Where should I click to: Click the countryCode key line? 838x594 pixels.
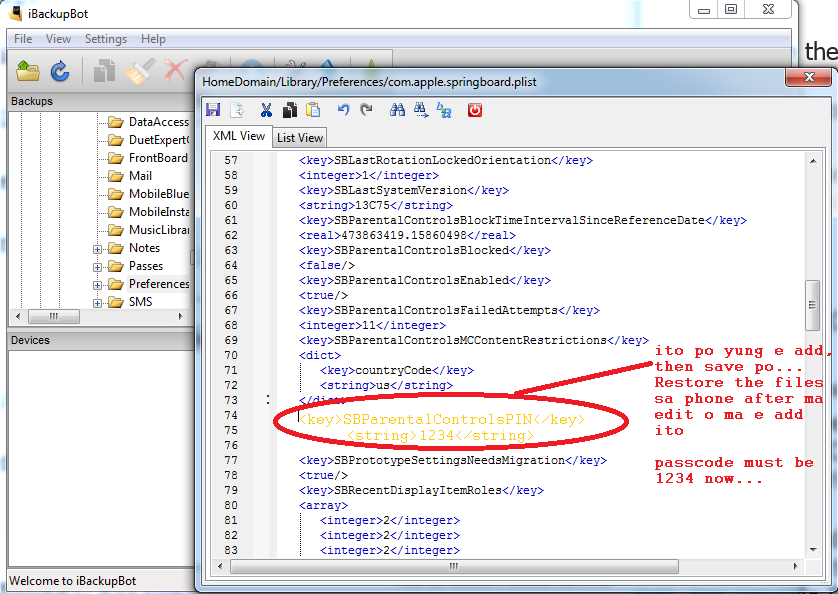pyautogui.click(x=397, y=370)
